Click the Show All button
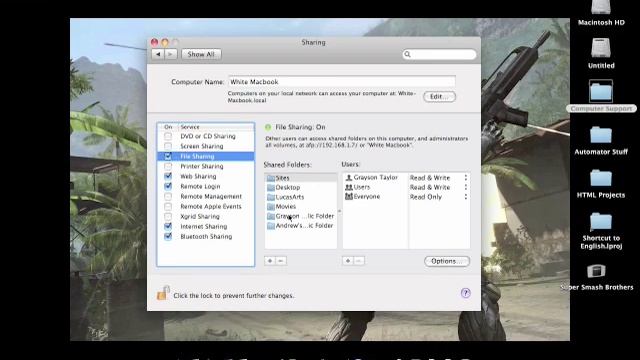640x360 pixels. pos(201,54)
